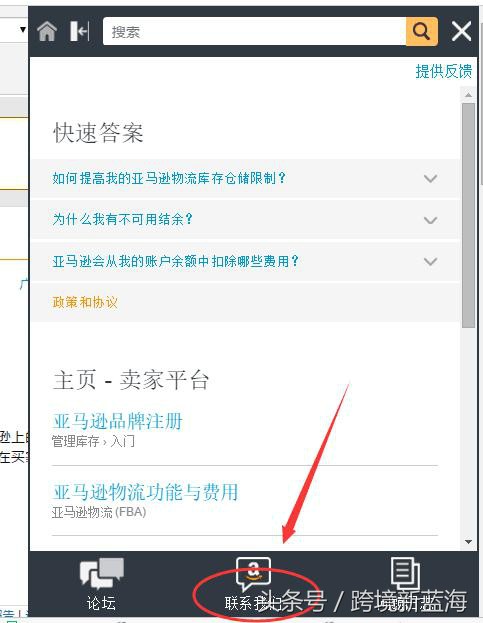The image size is (483, 623).
Task: Click the question 为什么我有不可用结余？
Action: 123,219
